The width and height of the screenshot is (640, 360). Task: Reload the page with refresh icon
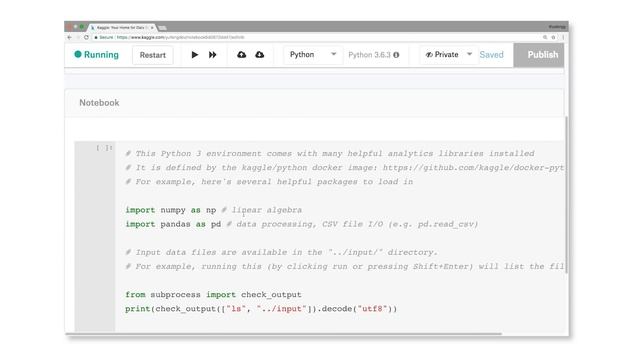(x=86, y=37)
